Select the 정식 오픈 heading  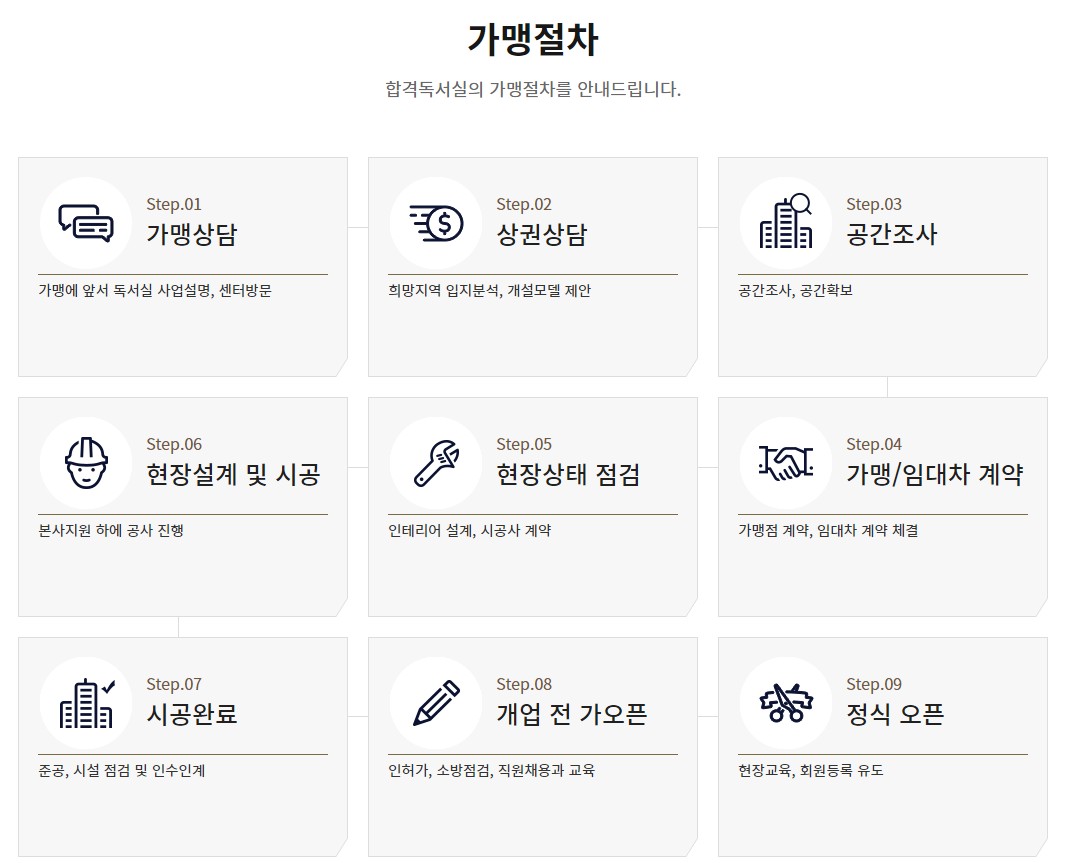pos(895,715)
